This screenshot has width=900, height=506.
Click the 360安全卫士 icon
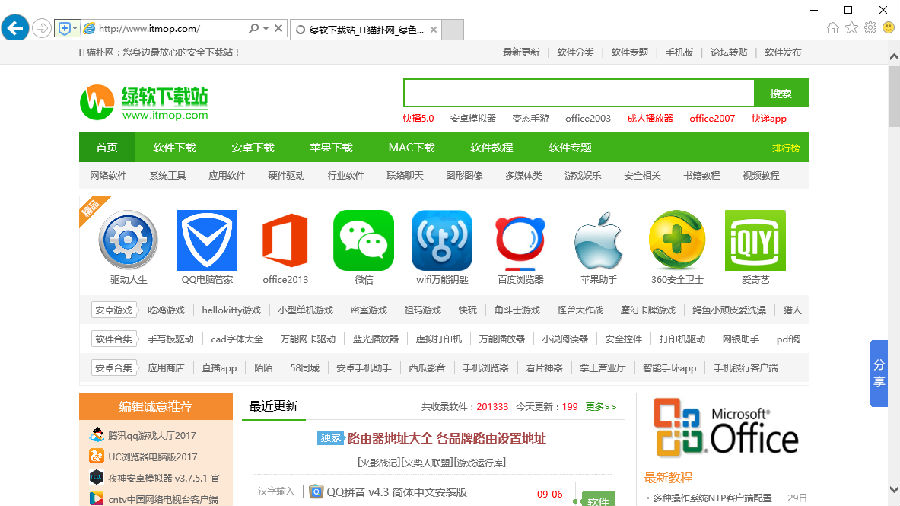677,240
